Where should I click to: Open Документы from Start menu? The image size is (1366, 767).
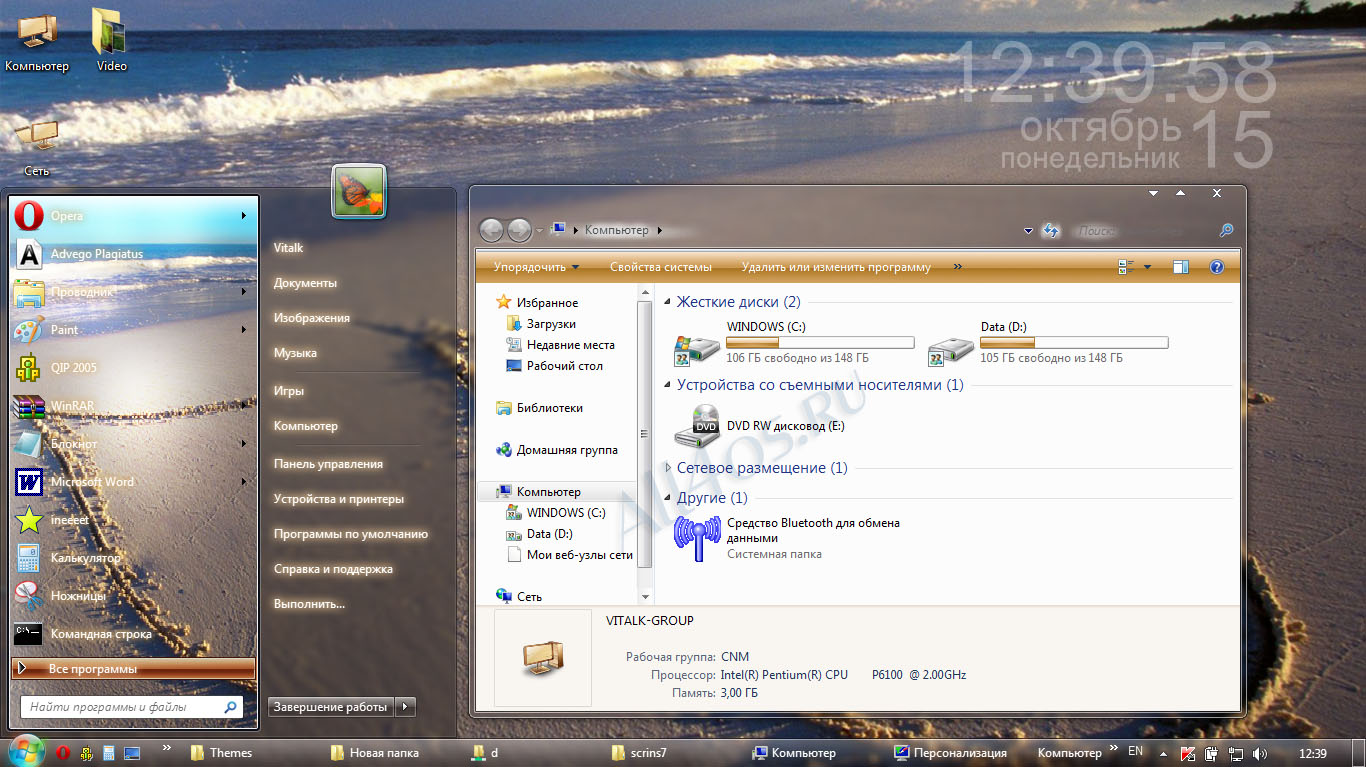[305, 283]
